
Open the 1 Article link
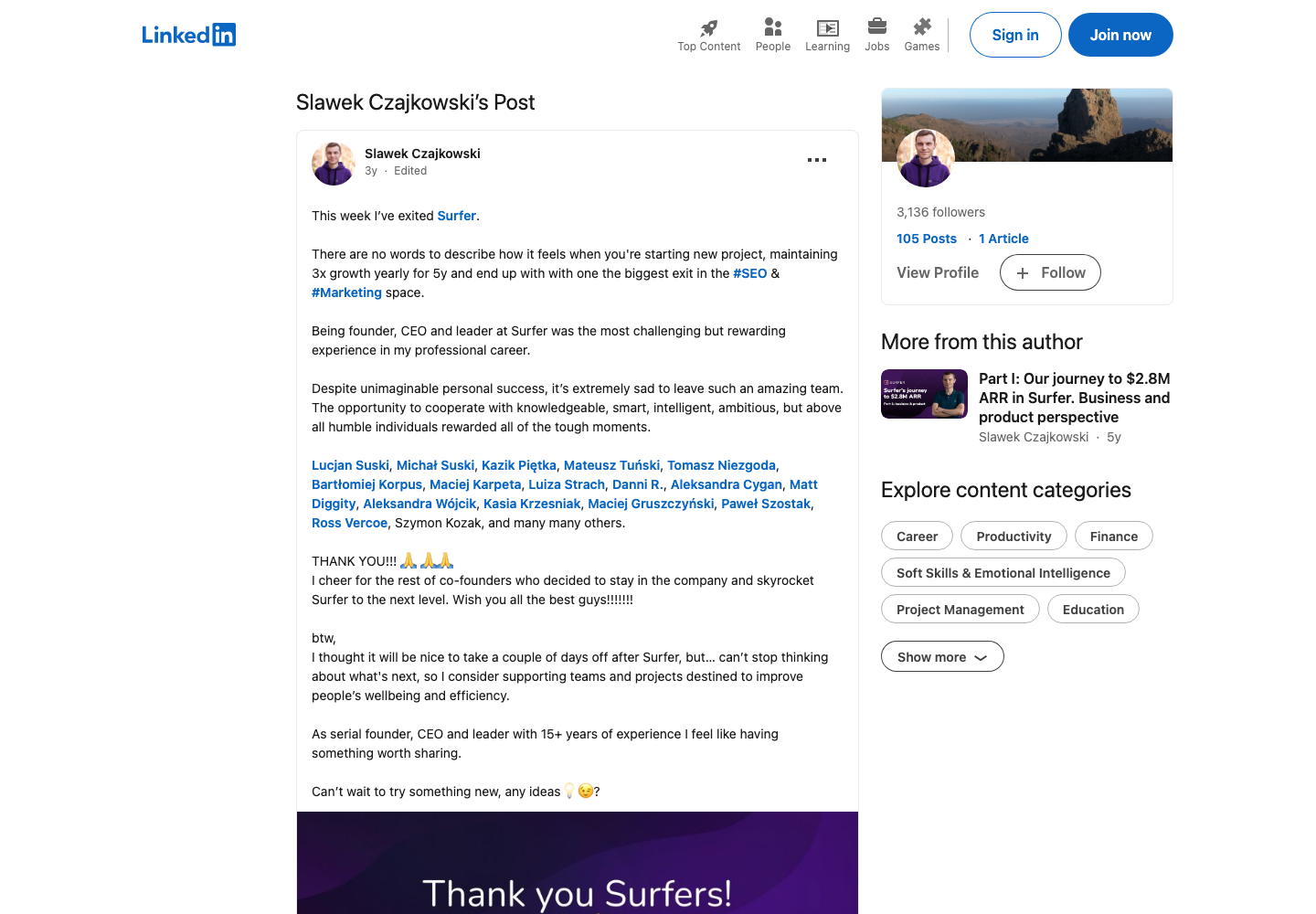(x=1003, y=239)
